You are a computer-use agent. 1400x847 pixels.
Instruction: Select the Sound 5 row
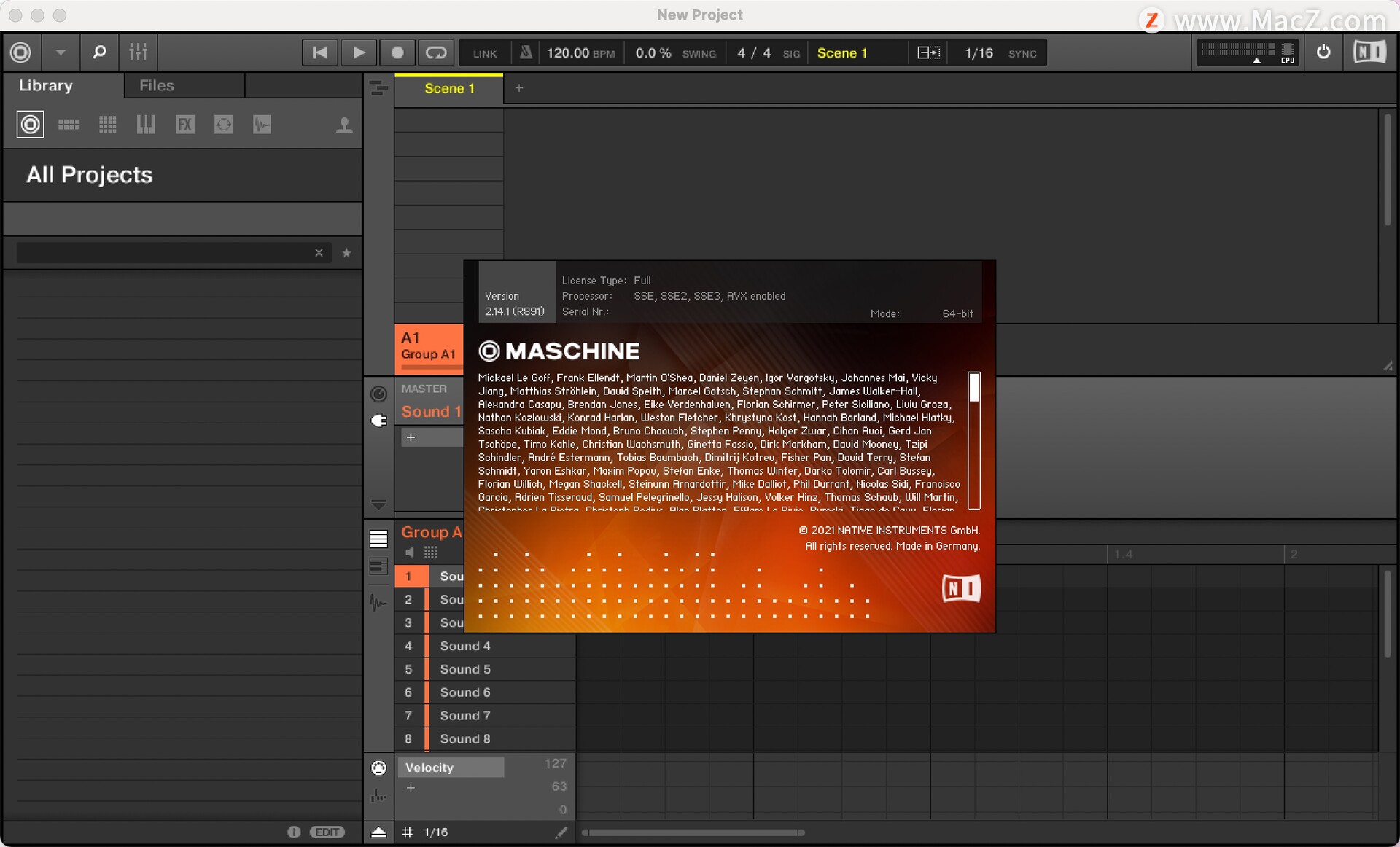point(485,669)
